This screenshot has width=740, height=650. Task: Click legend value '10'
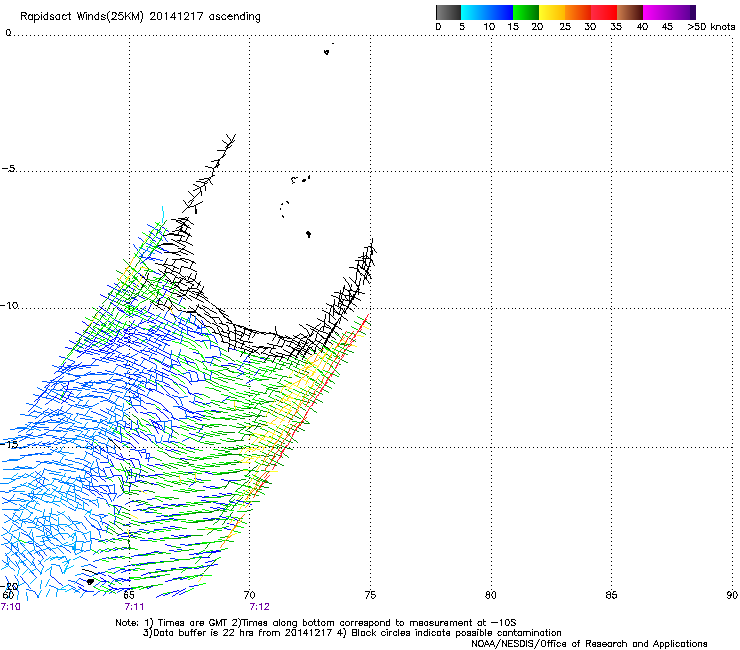click(489, 27)
